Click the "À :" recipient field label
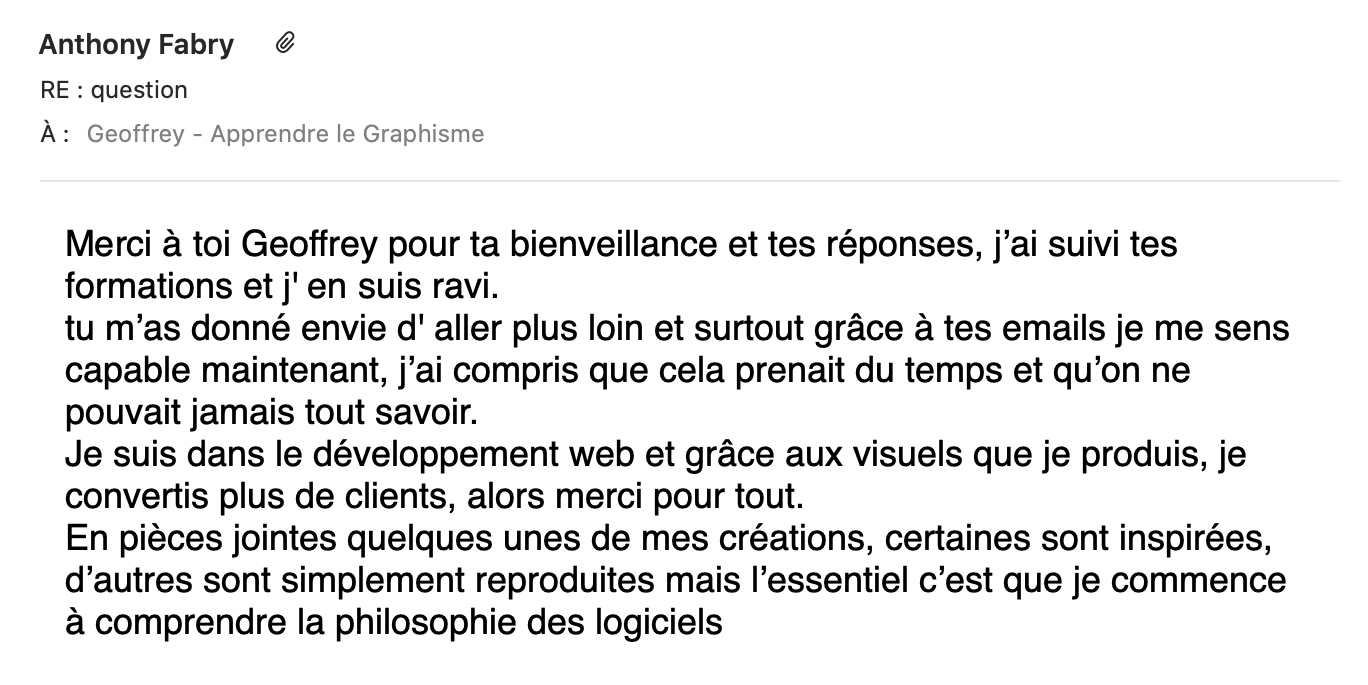This screenshot has height=685, width=1368. tap(54, 134)
